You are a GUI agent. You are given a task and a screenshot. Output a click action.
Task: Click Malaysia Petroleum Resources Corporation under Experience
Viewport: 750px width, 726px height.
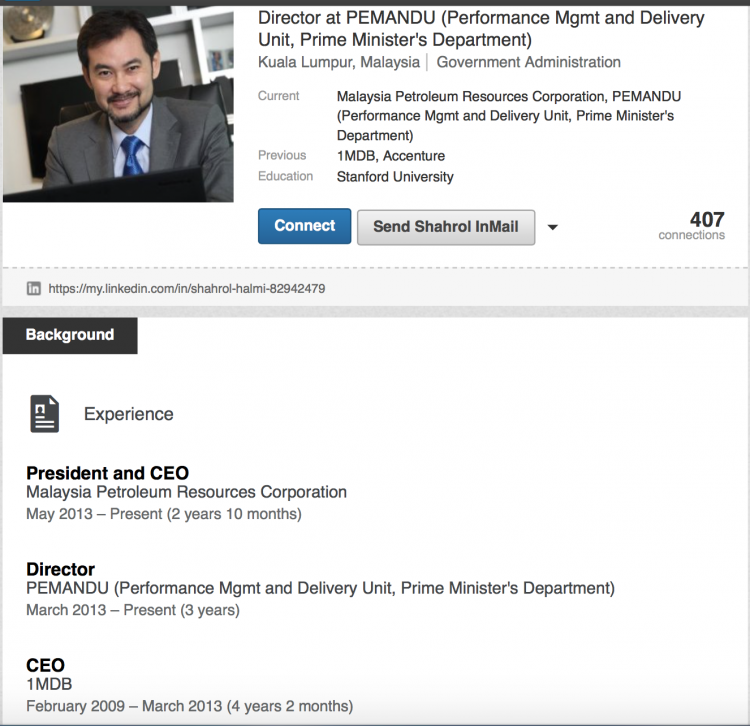pyautogui.click(x=187, y=492)
